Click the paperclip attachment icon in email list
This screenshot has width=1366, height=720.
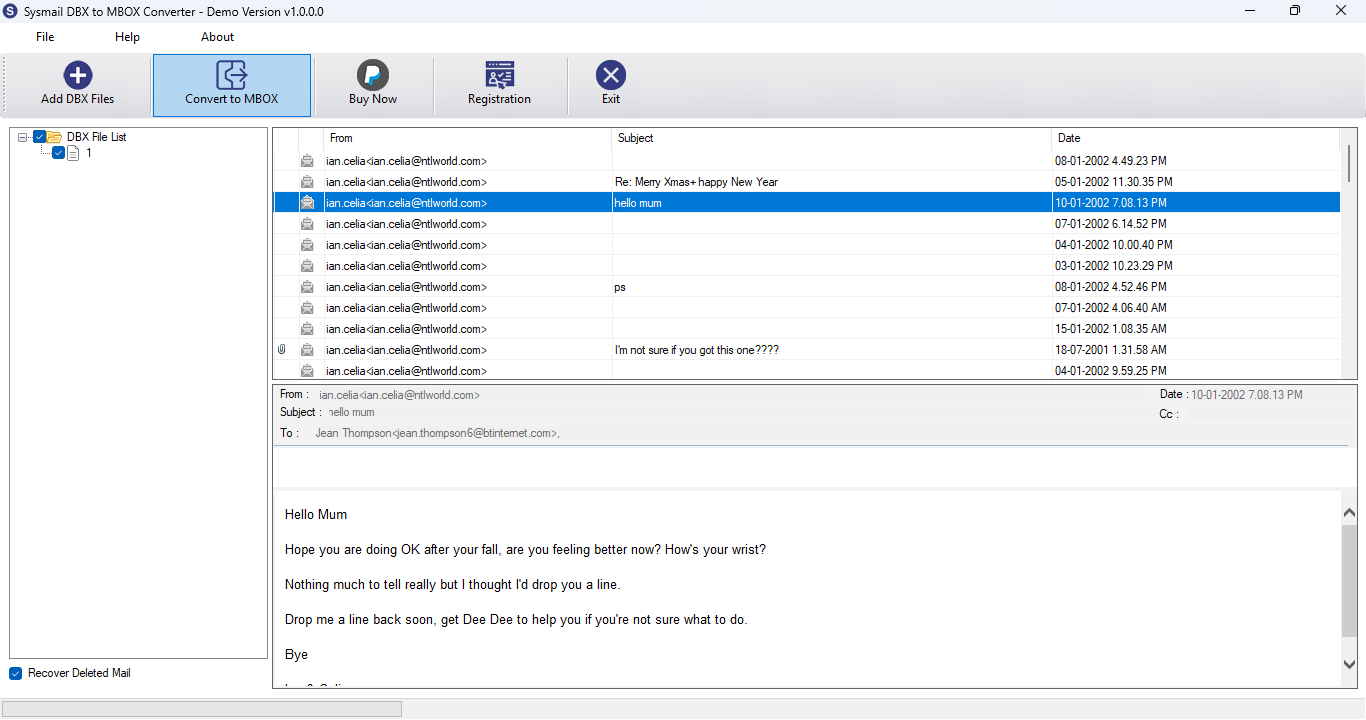282,350
